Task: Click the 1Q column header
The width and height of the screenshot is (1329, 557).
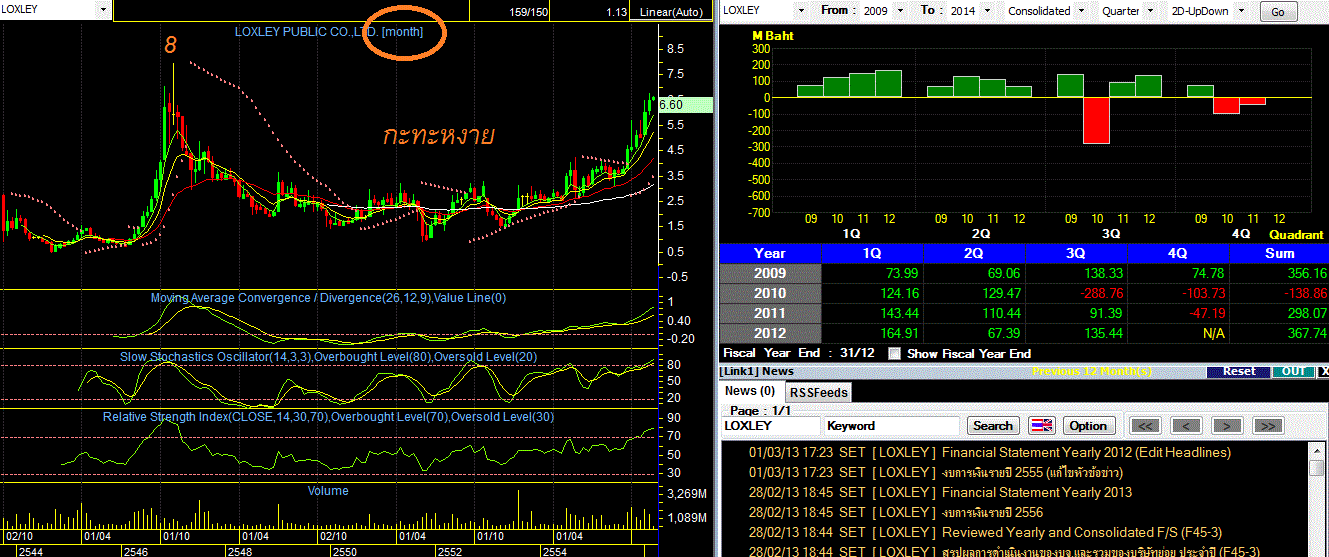Action: pos(872,253)
